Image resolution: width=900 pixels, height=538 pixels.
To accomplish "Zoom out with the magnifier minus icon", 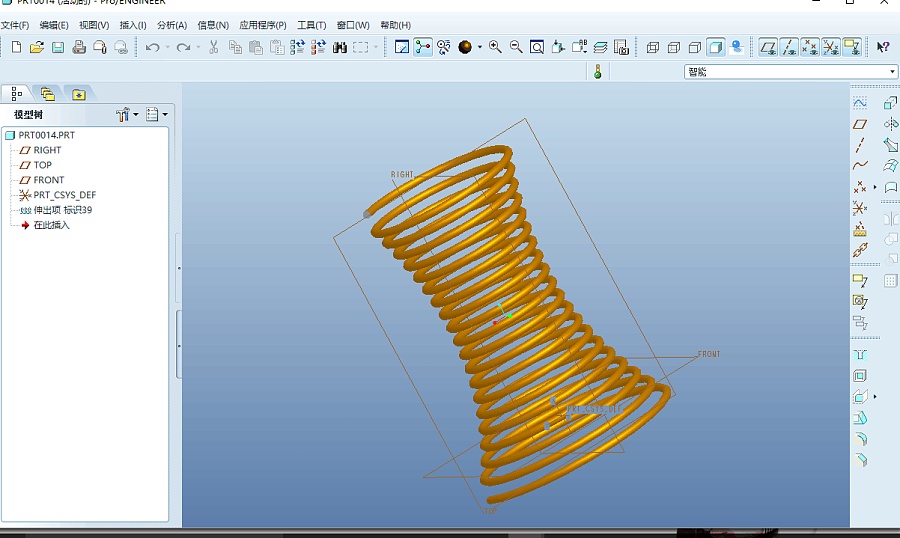I will (516, 47).
